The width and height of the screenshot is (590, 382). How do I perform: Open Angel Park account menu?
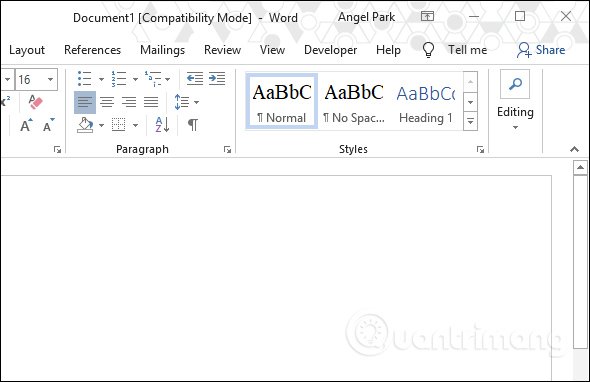[x=366, y=17]
